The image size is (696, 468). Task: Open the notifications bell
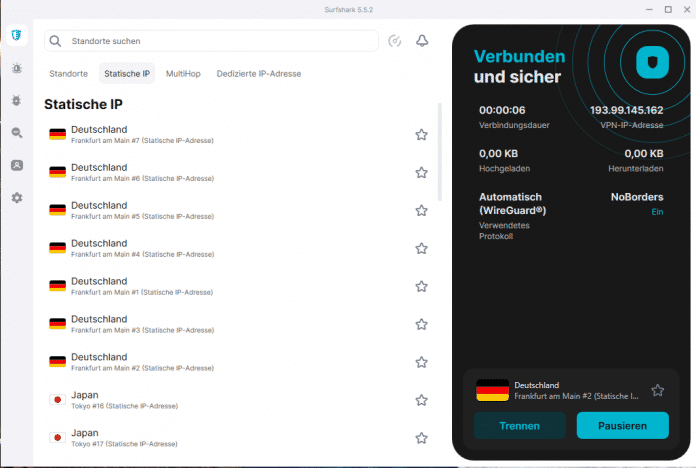(x=422, y=41)
